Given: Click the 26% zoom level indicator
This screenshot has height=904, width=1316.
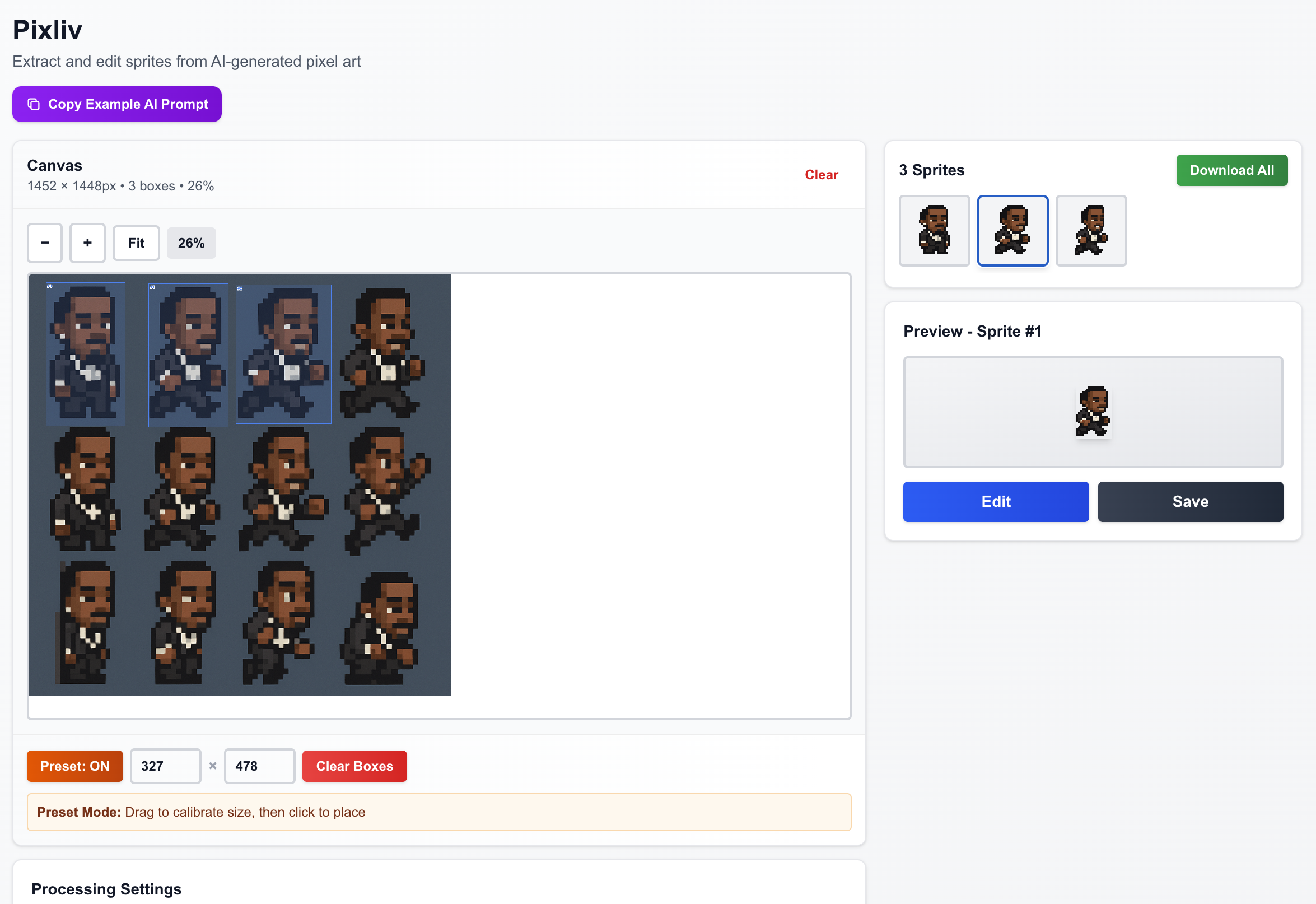Looking at the screenshot, I should 191,243.
